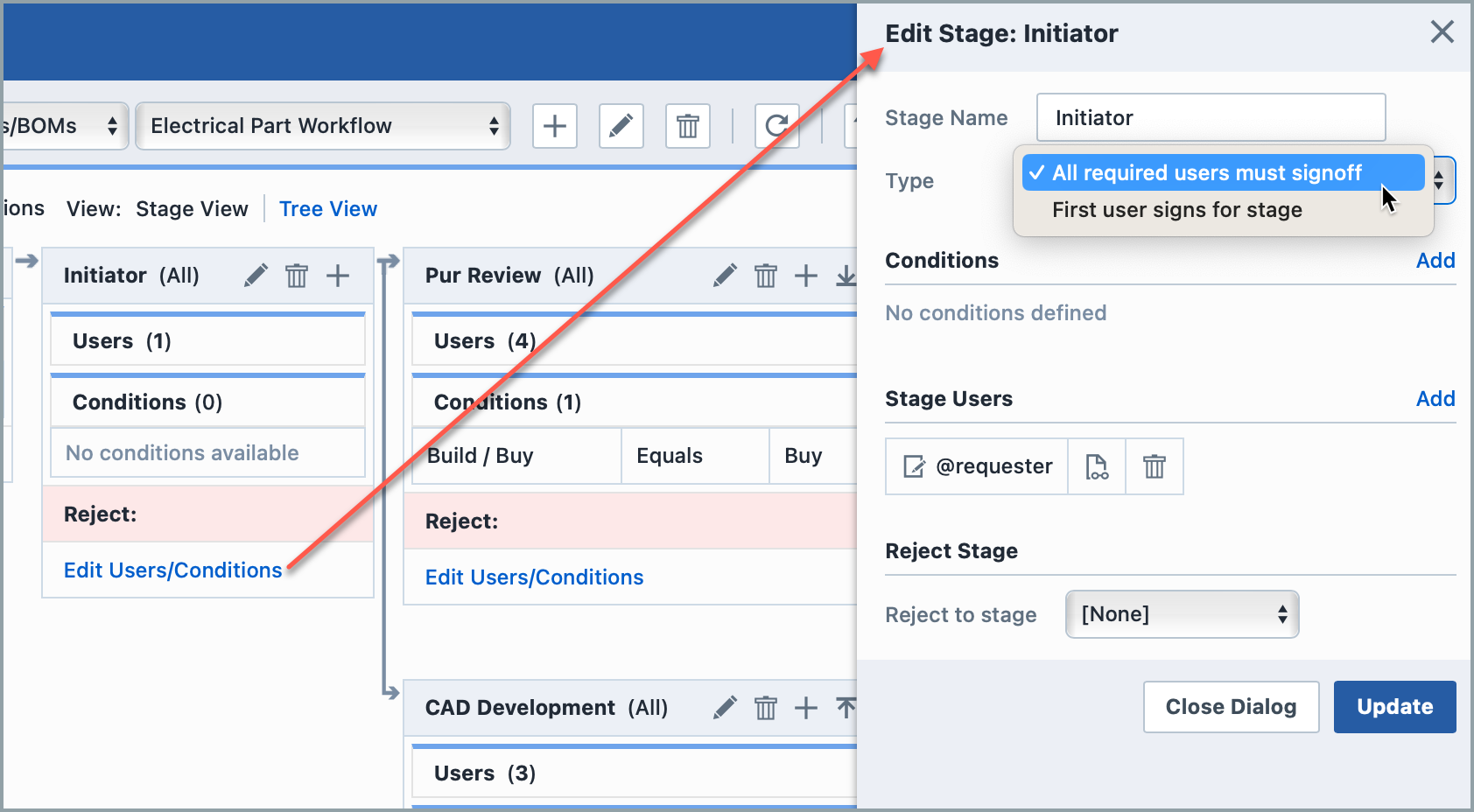Create a new workflow with plus icon

555,126
